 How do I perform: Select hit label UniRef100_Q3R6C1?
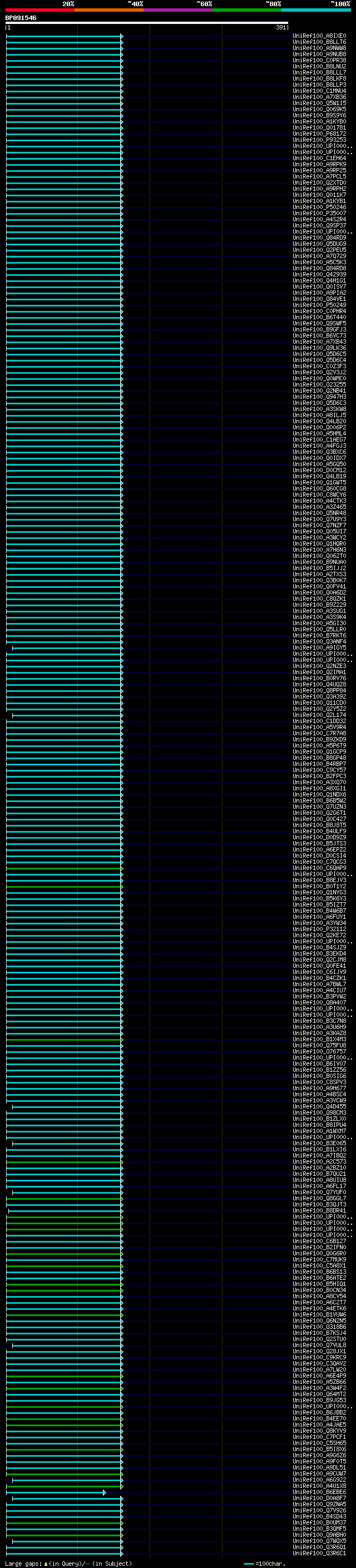319,1553
